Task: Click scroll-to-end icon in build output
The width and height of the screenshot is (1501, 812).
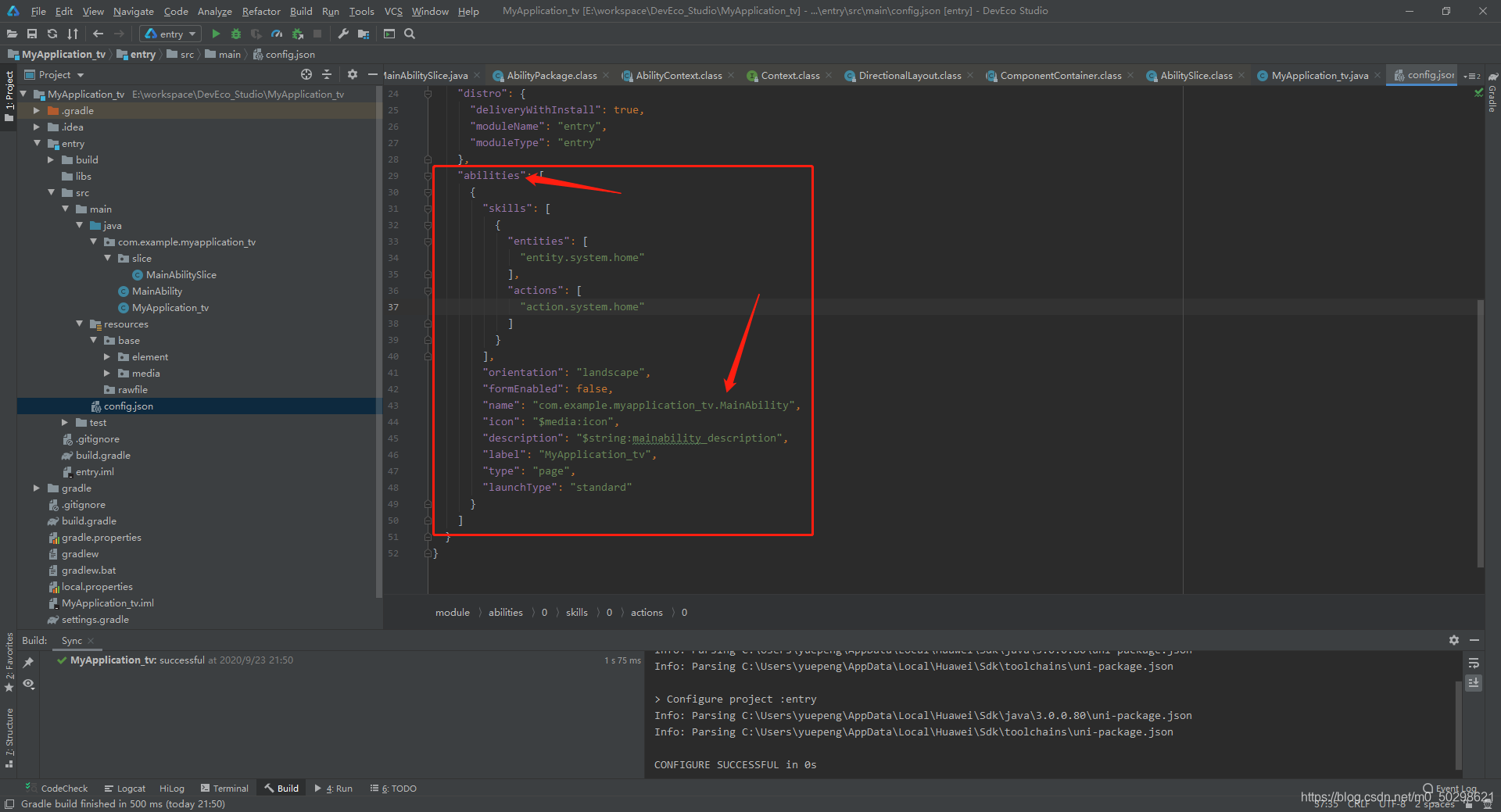Action: pos(1474,682)
